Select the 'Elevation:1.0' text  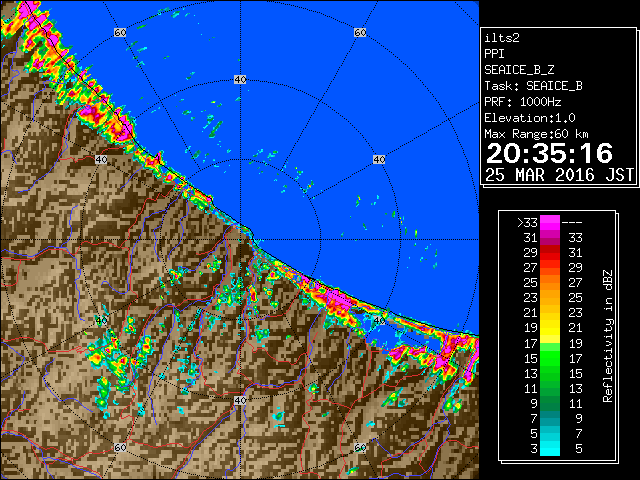(530, 118)
